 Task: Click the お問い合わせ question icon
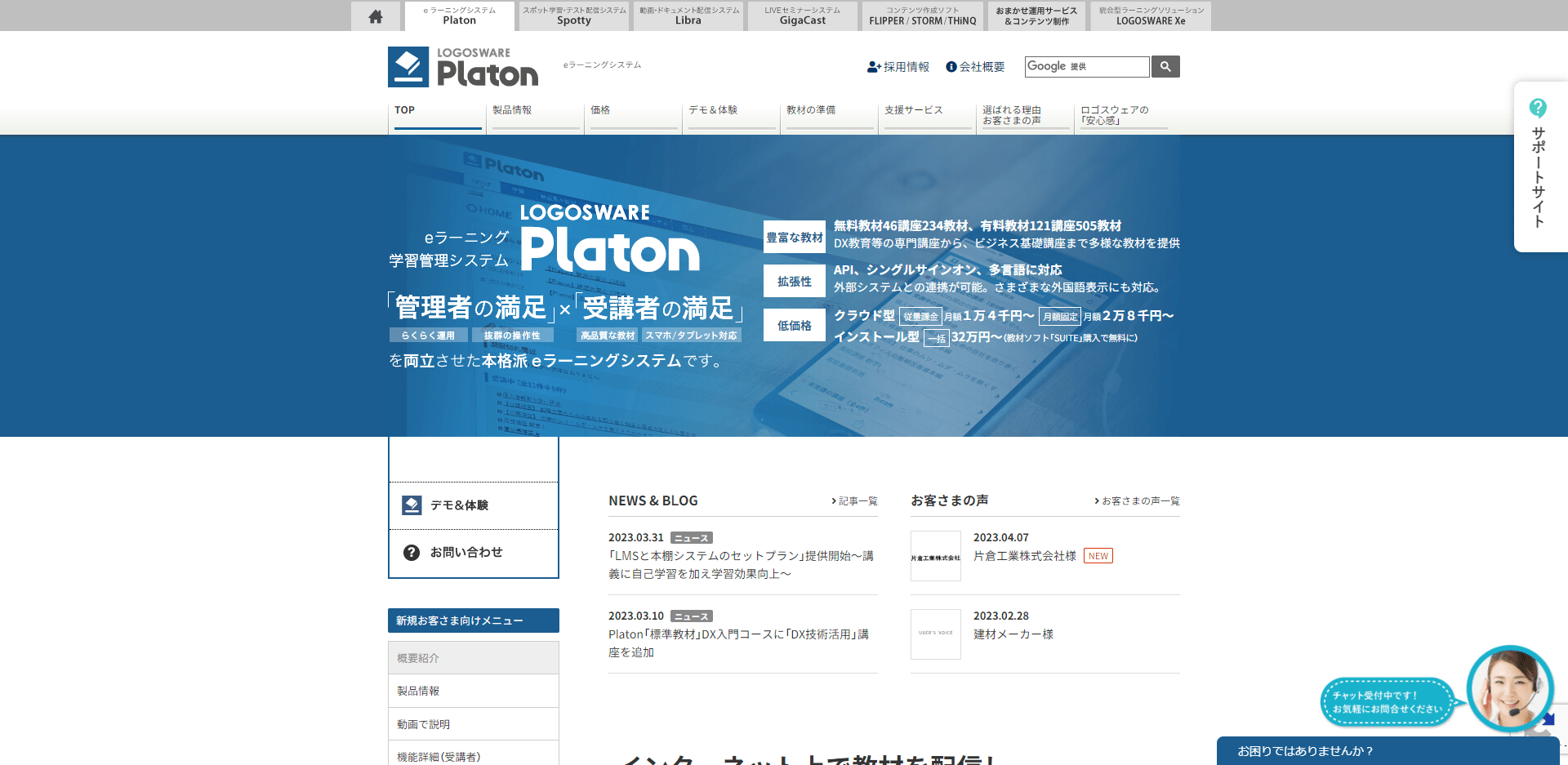412,553
